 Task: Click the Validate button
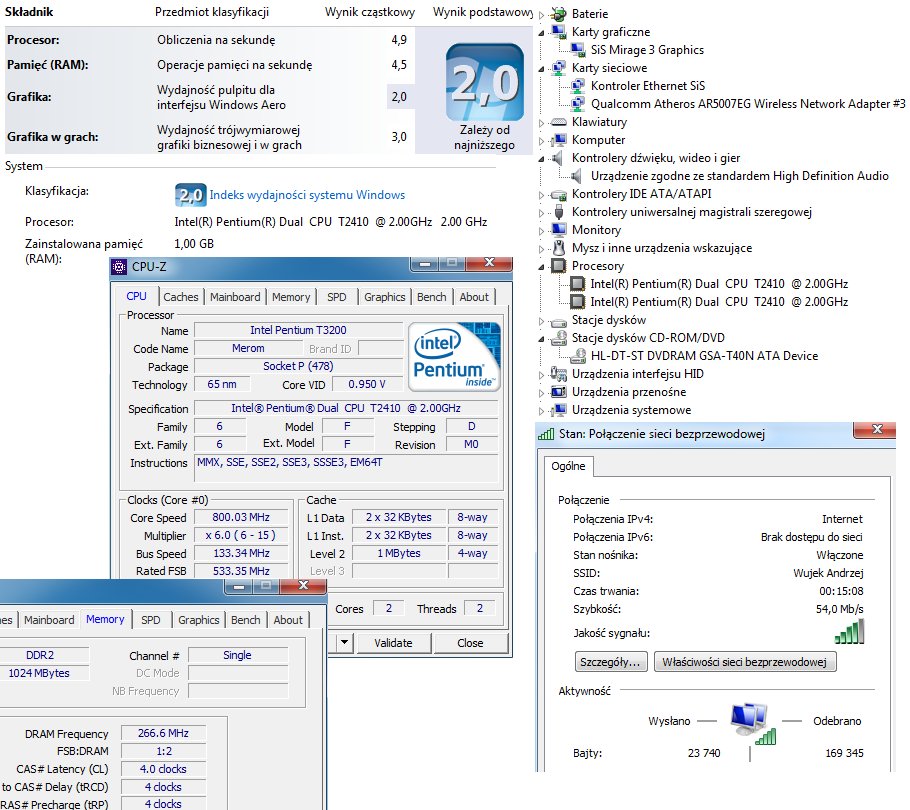(393, 642)
